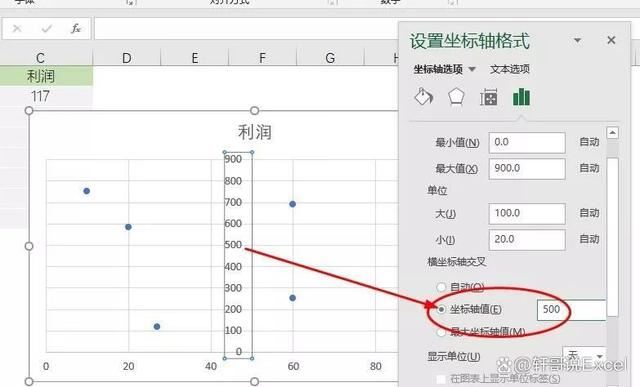Open the Fill & Line paint bucket icon
640x387 pixels.
[424, 97]
